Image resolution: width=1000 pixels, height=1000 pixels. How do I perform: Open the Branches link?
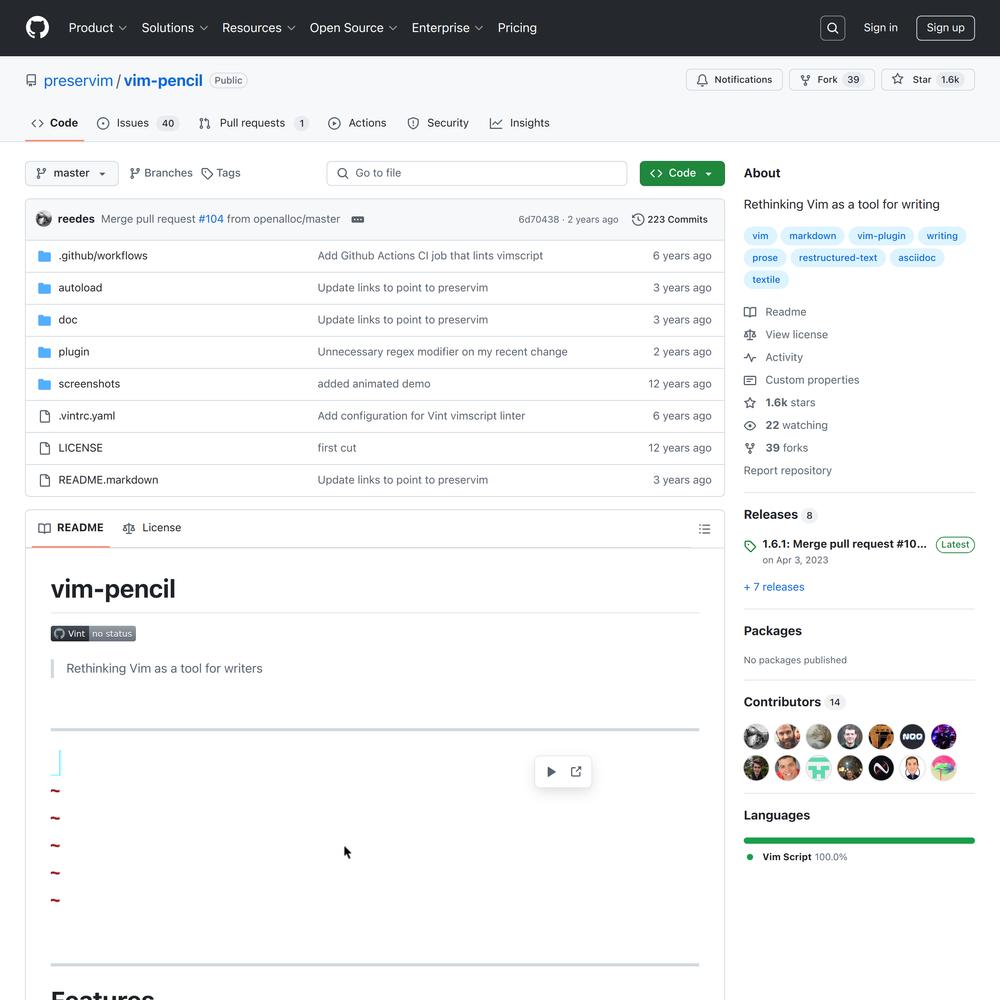point(161,173)
